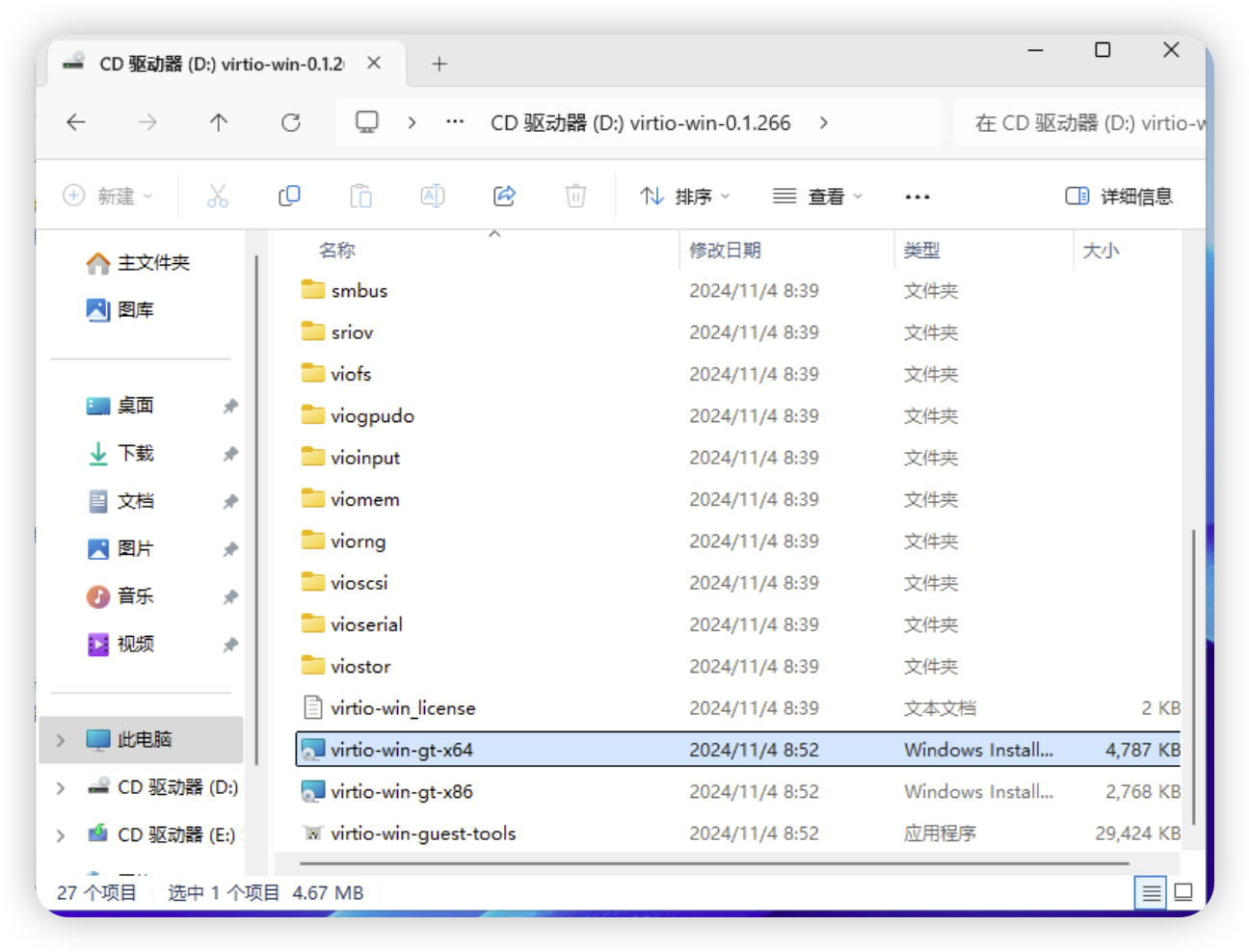This screenshot has width=1249, height=952.
Task: Sort by 类型 column header
Action: pyautogui.click(x=921, y=251)
